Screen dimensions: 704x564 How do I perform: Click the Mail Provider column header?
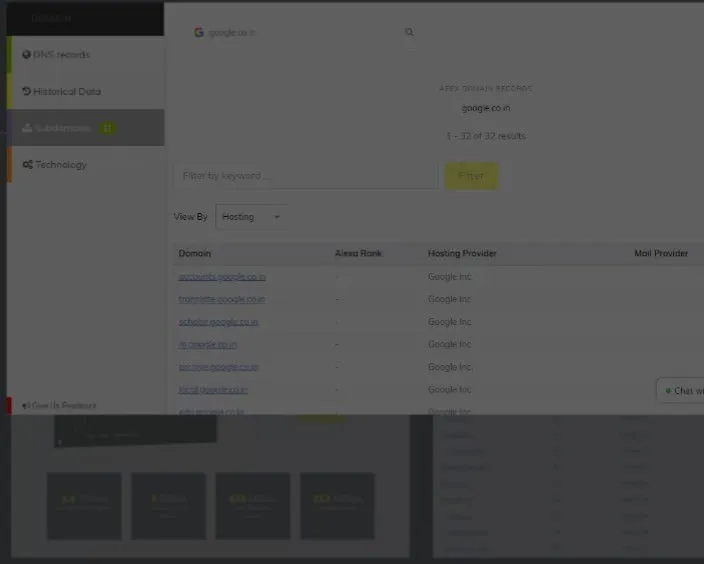tap(661, 253)
